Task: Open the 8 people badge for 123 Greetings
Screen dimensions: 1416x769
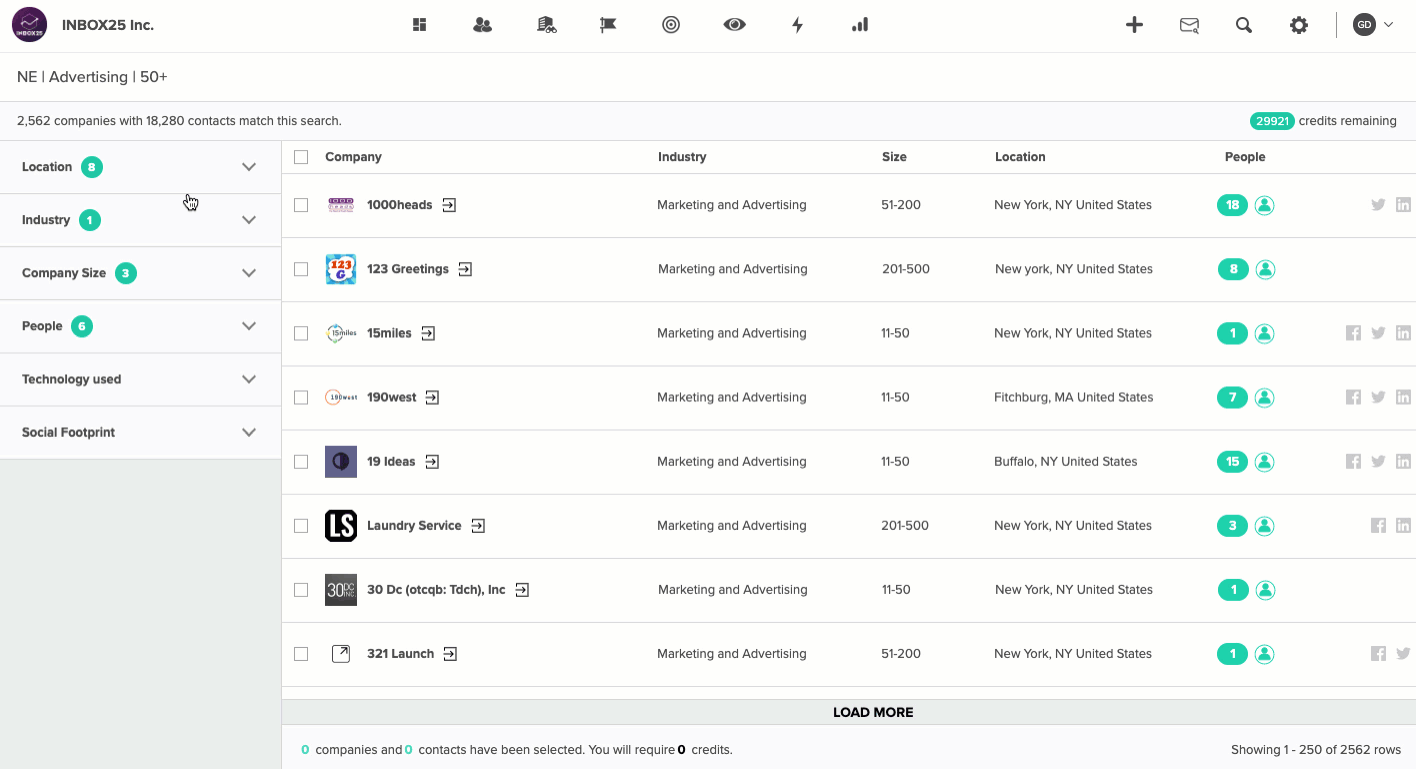Action: pyautogui.click(x=1233, y=269)
